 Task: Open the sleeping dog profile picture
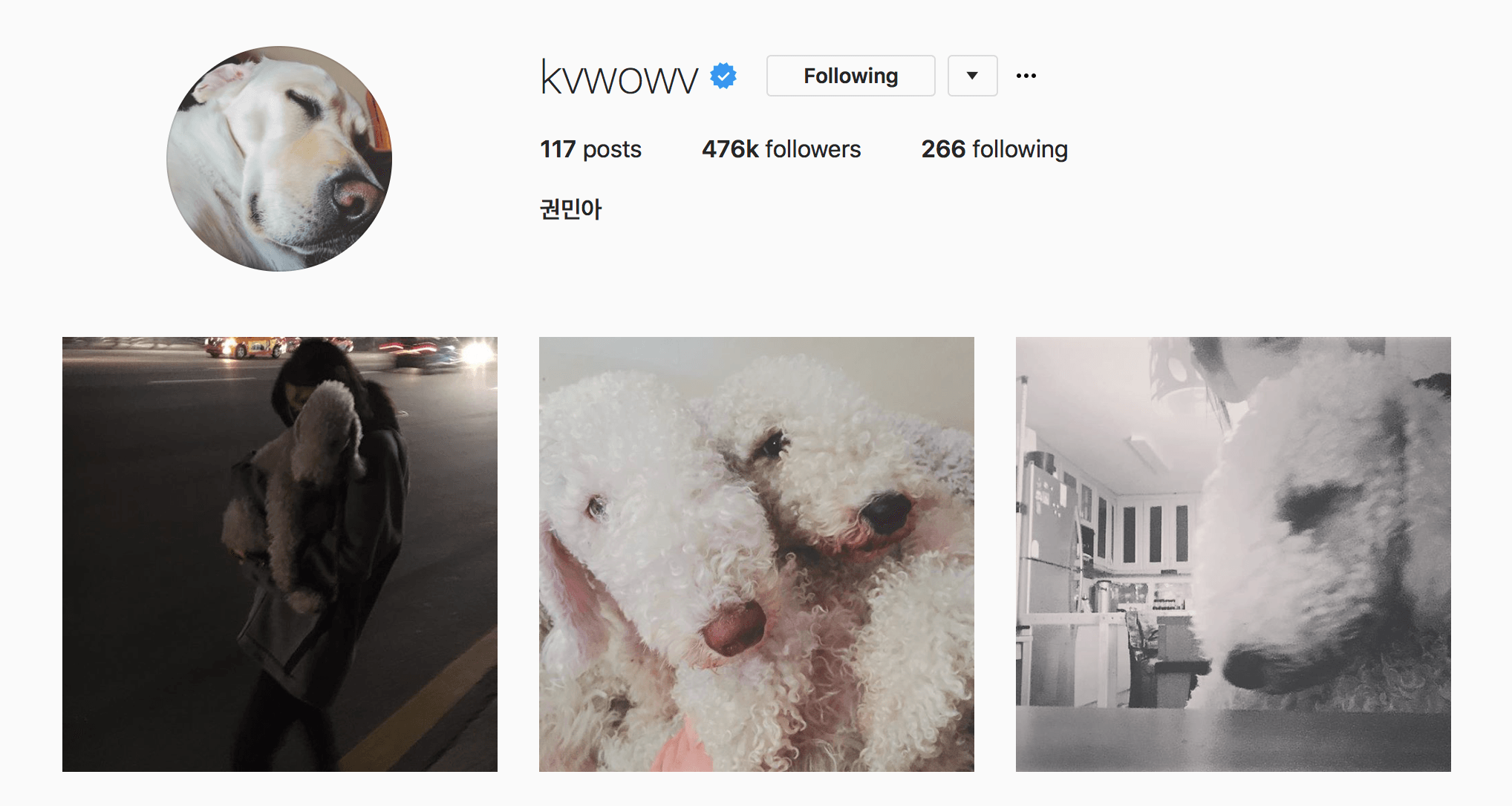[x=279, y=159]
